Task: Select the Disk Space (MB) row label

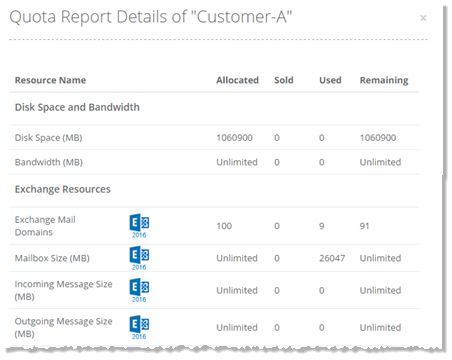Action: [48, 138]
